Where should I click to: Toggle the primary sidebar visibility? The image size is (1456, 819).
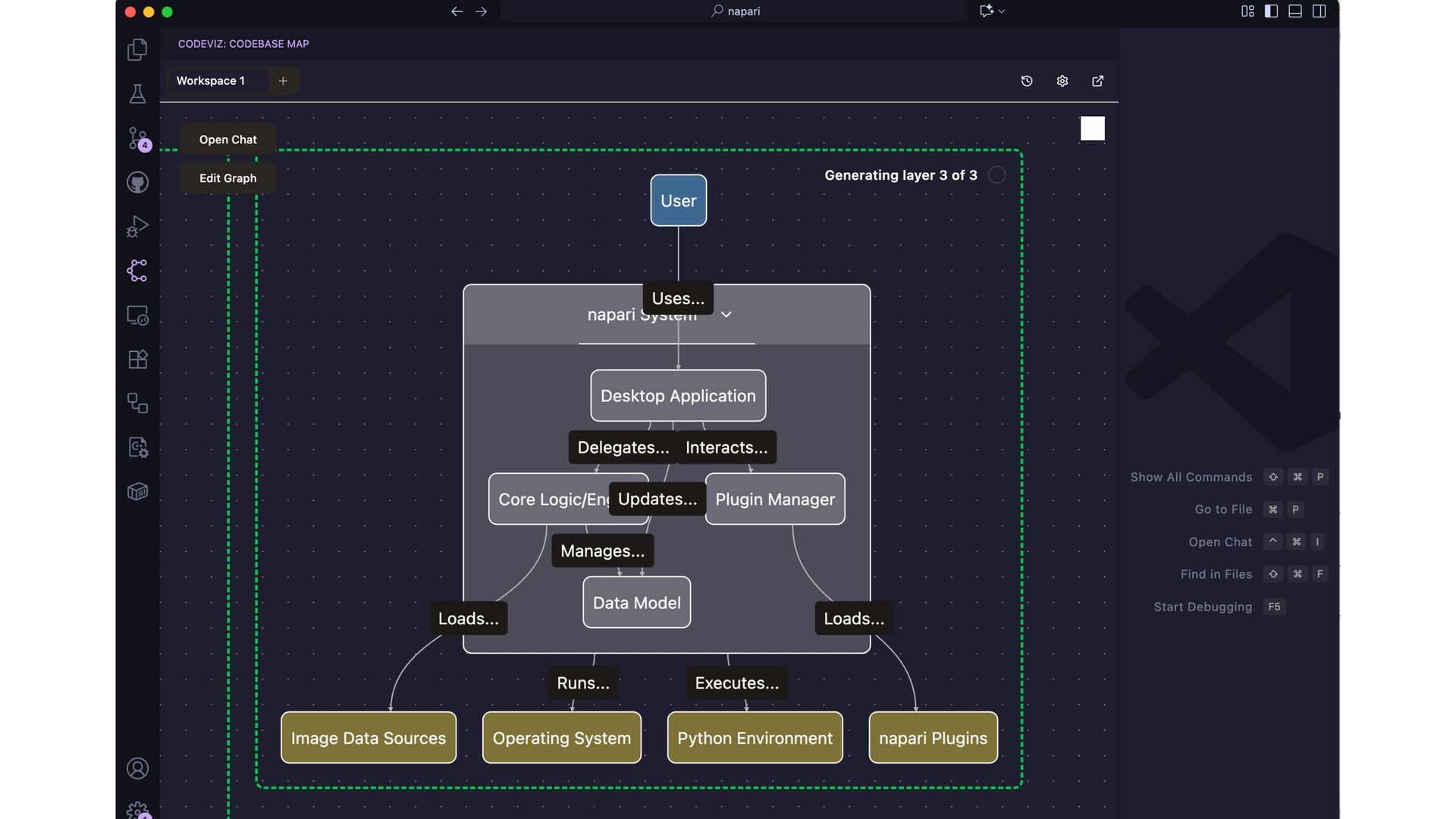pyautogui.click(x=1272, y=11)
